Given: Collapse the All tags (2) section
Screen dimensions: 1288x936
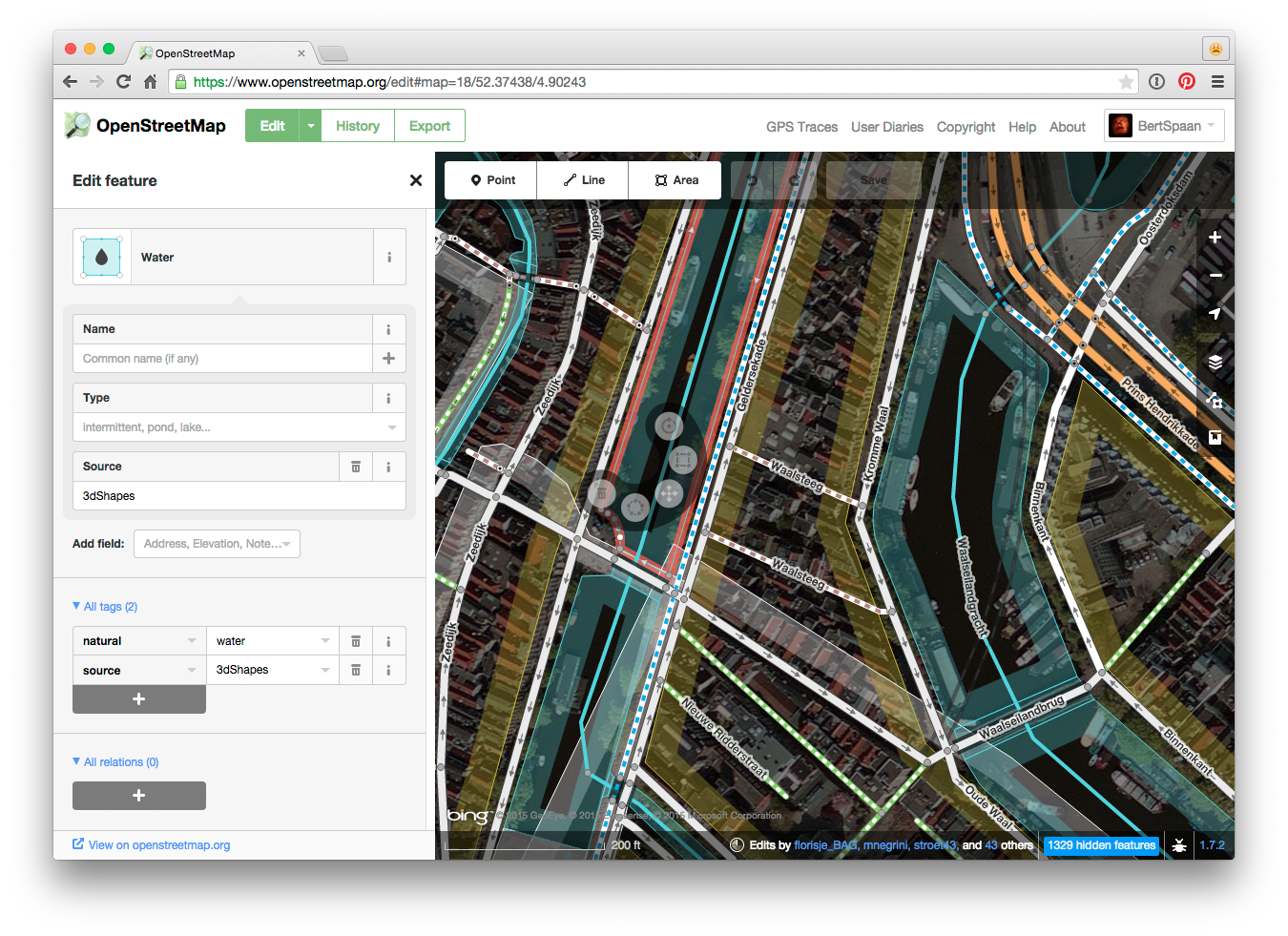Looking at the screenshot, I should [x=105, y=607].
